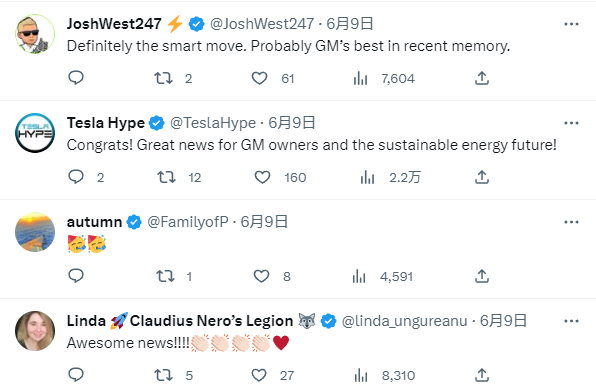596x392 pixels.
Task: Reply to the Tesla Hype tweet
Action: (76, 177)
